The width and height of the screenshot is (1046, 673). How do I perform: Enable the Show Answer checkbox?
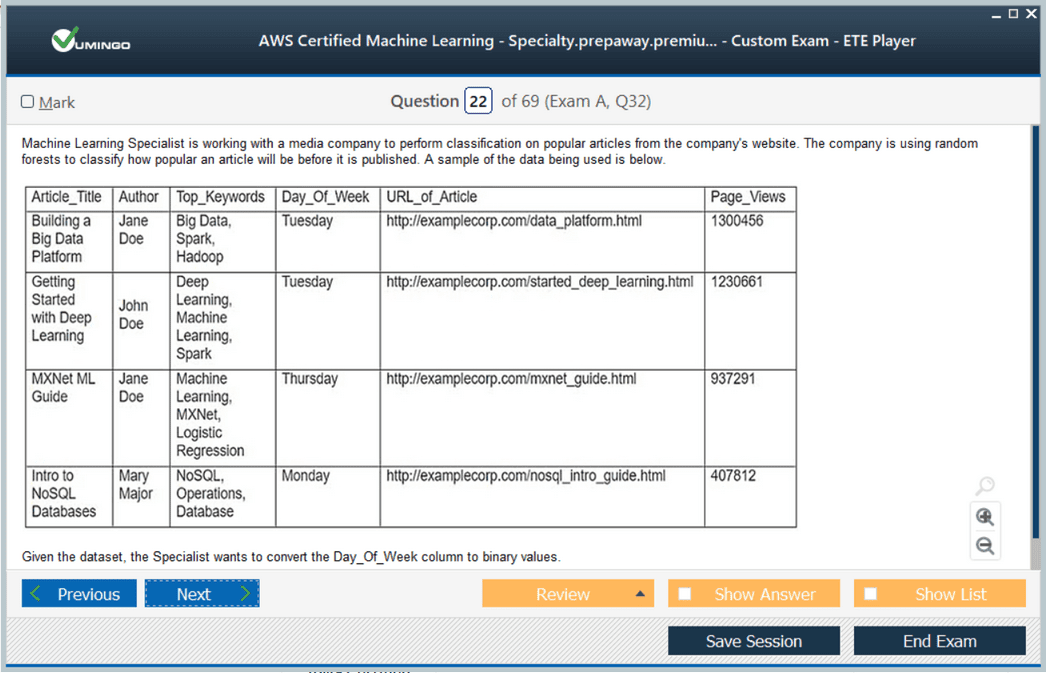pyautogui.click(x=685, y=594)
